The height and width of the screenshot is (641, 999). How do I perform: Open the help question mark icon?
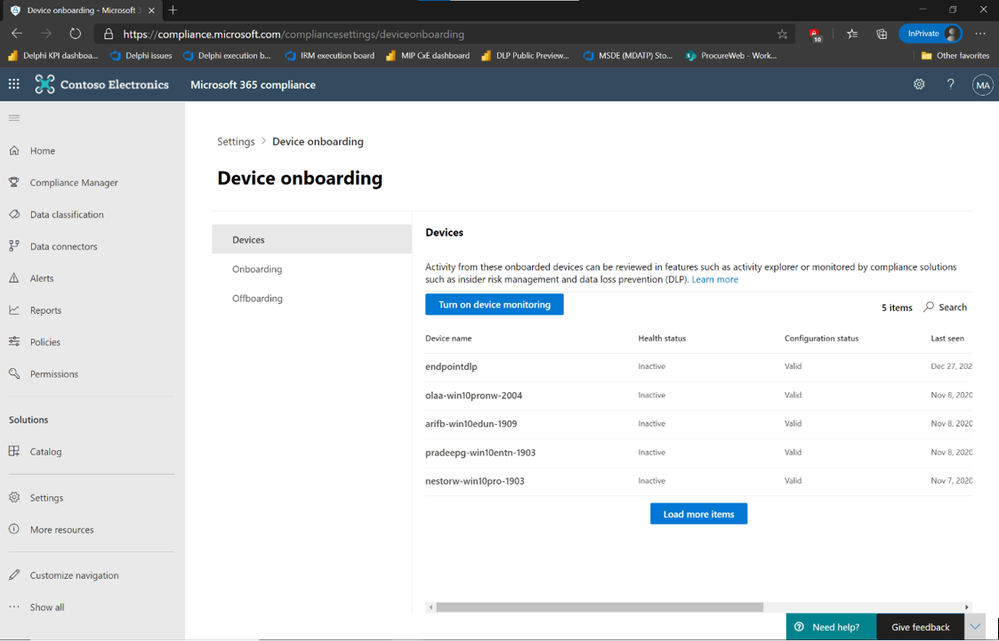point(951,84)
